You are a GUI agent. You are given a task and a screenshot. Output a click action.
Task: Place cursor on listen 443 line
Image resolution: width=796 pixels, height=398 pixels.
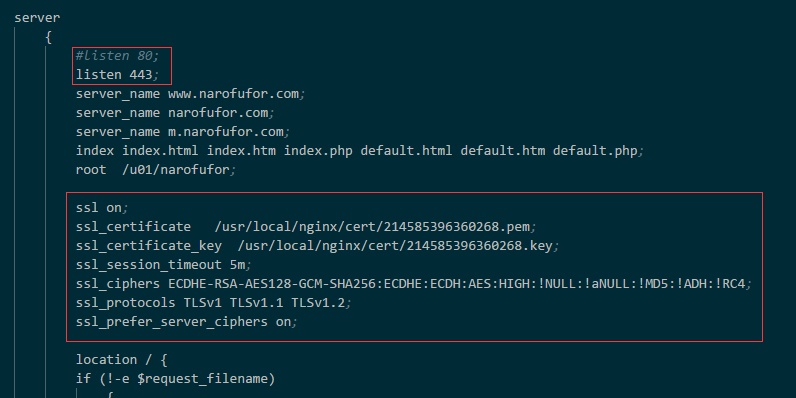coord(118,75)
